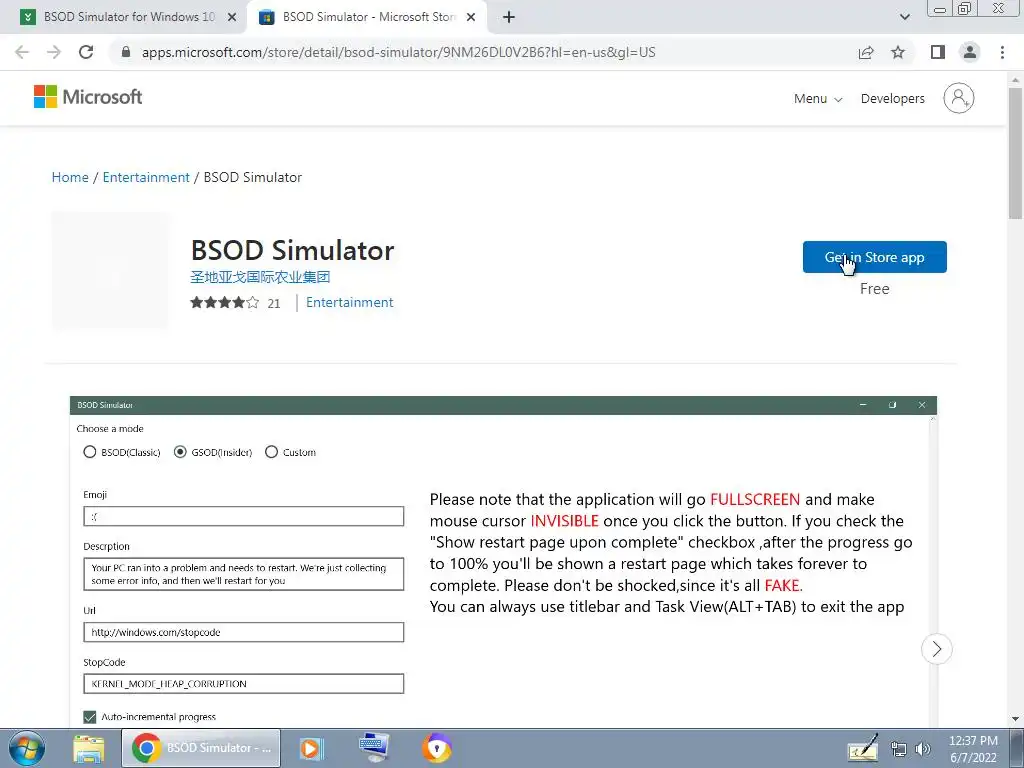Reload the current page
This screenshot has width=1024, height=768.
coord(86,52)
